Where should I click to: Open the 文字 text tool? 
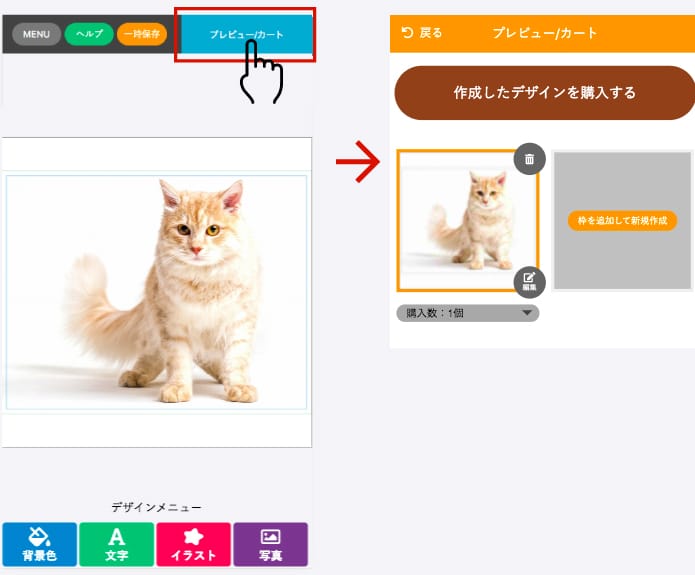point(117,544)
